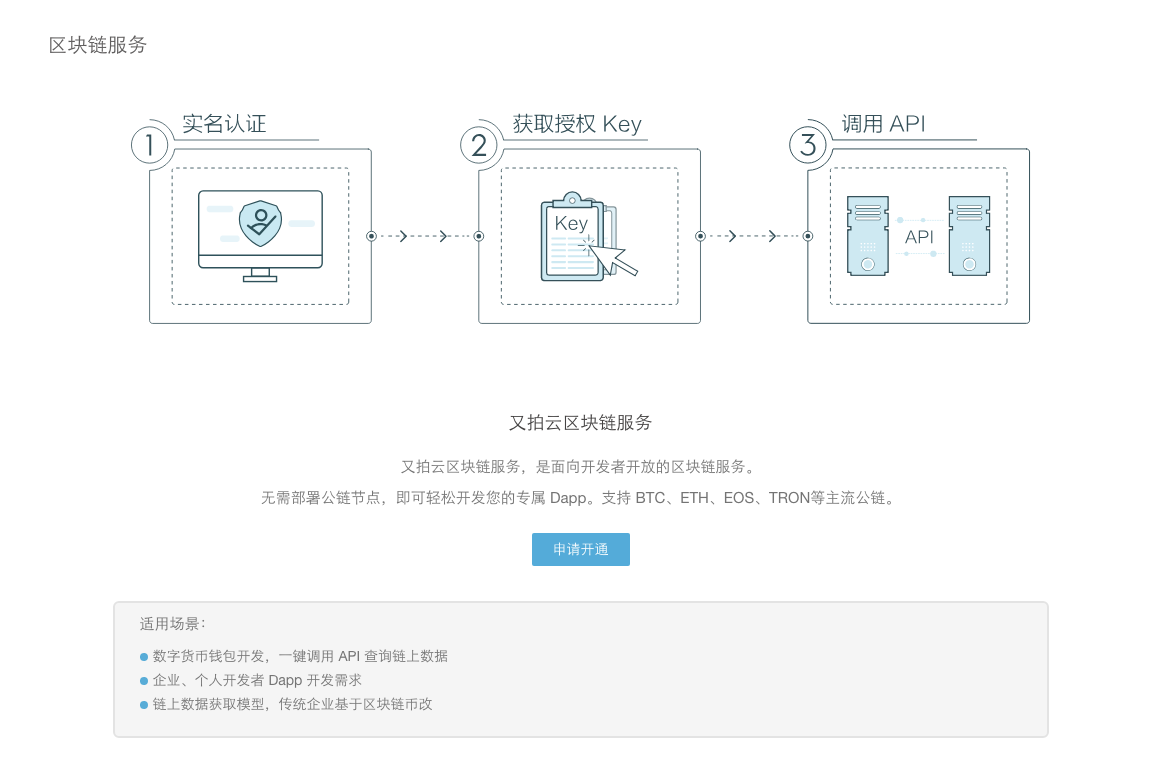
Task: Click the 申请开通 button
Action: tap(580, 549)
